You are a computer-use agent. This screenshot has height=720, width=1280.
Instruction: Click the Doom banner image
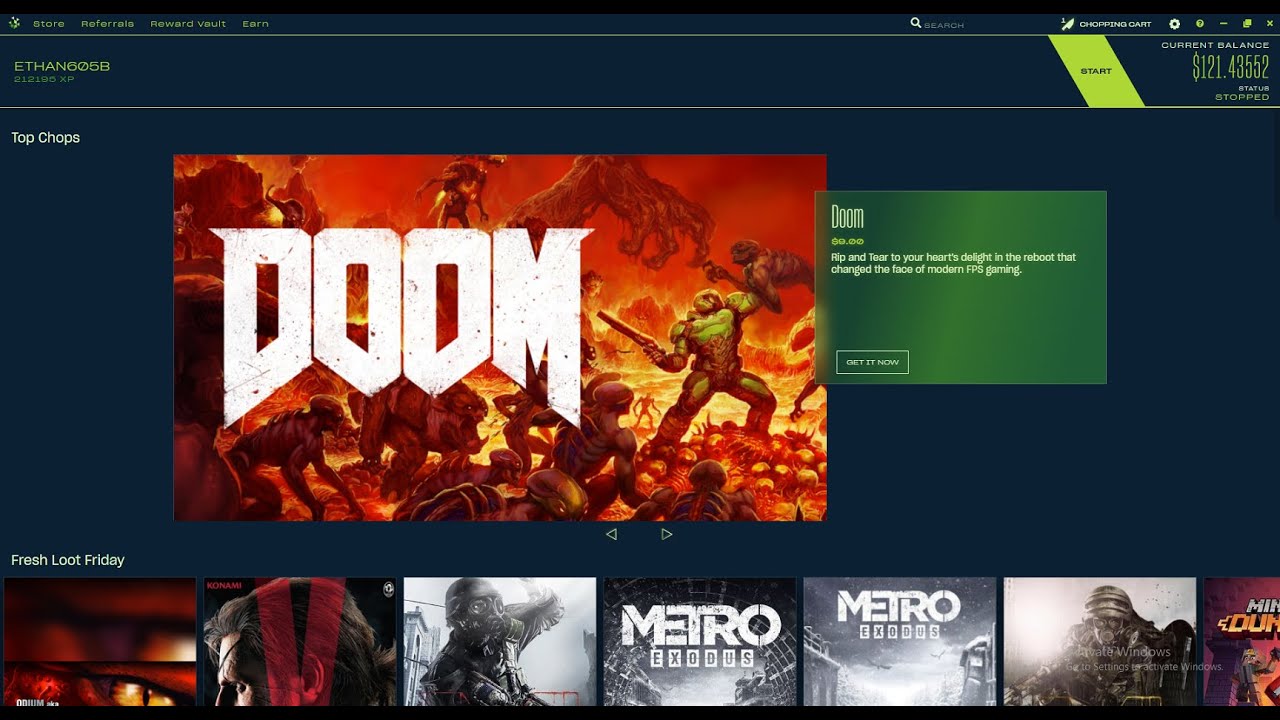500,337
